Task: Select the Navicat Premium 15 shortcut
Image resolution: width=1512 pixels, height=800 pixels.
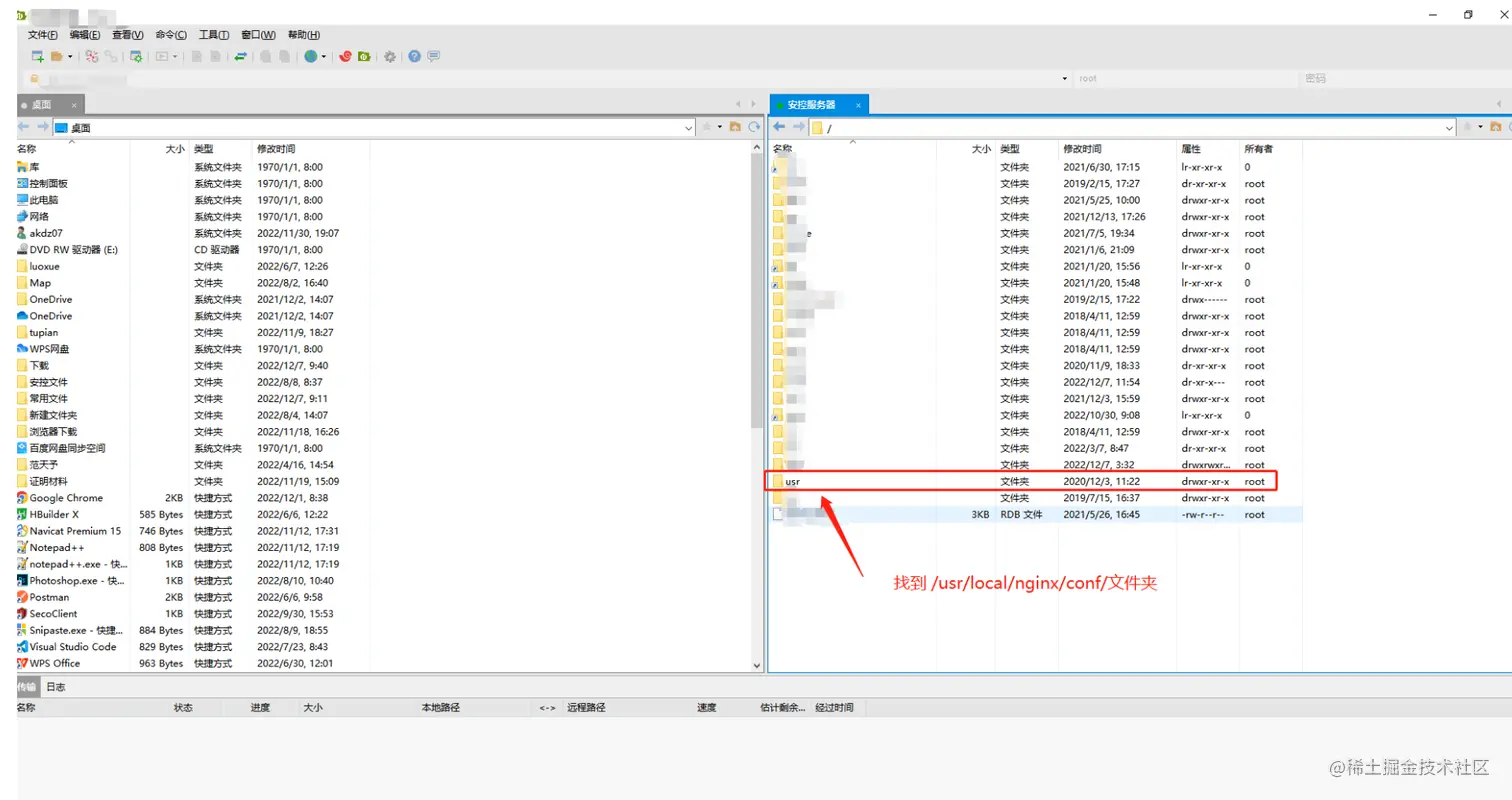Action: tap(75, 531)
